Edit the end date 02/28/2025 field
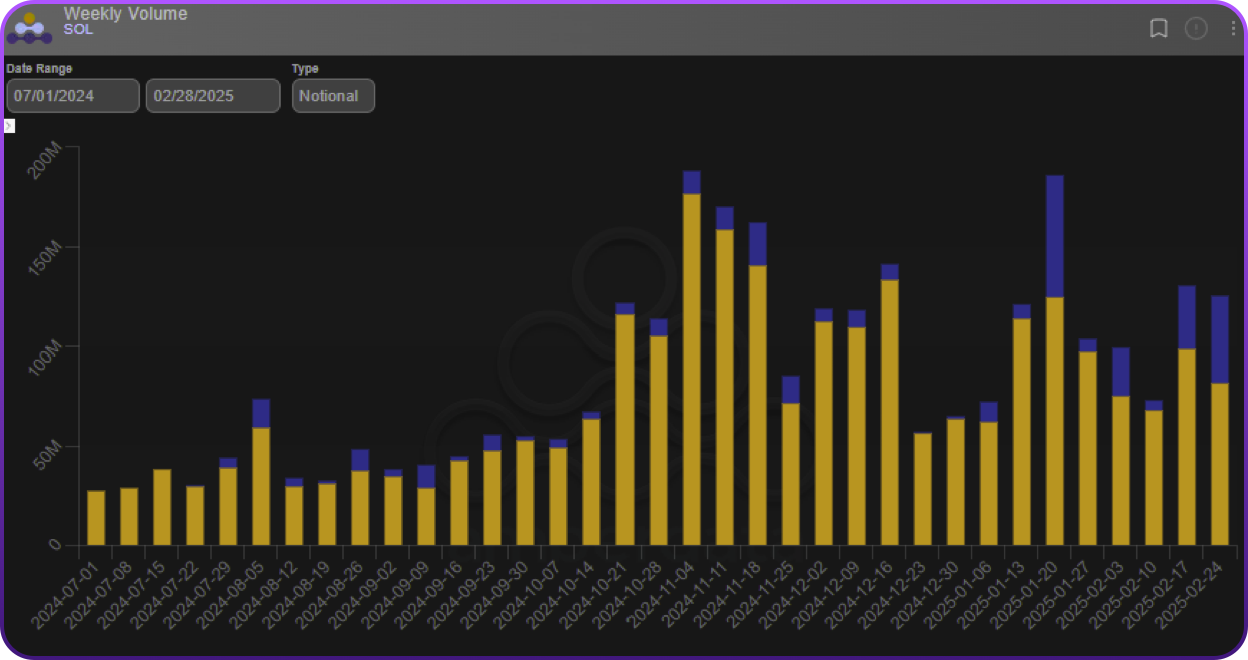Viewport: 1248px width, 660px height. [213, 96]
